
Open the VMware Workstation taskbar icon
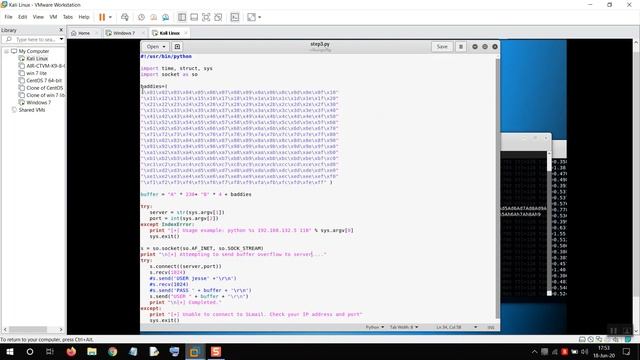[x=195, y=351]
